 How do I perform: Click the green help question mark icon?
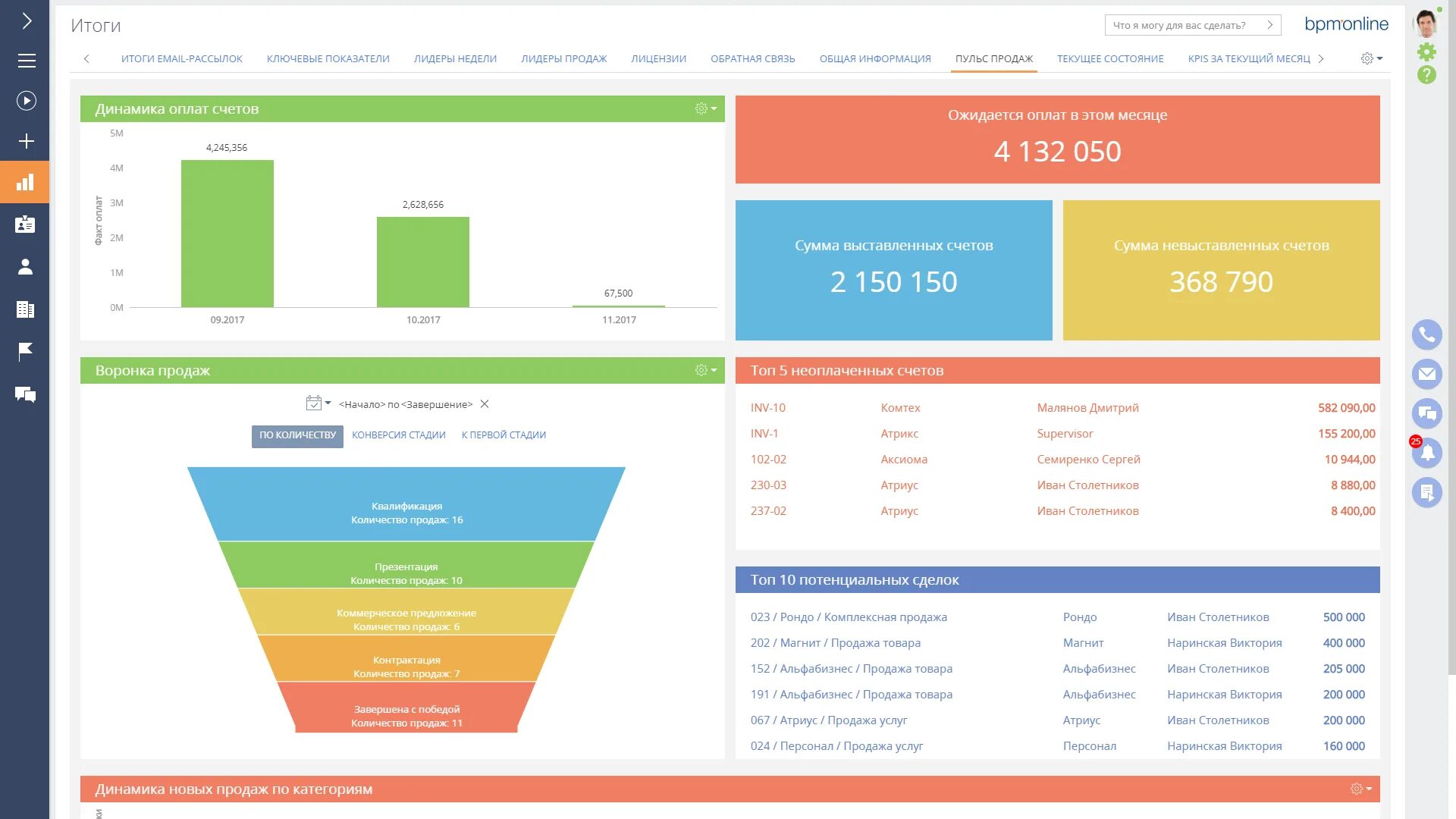point(1426,75)
